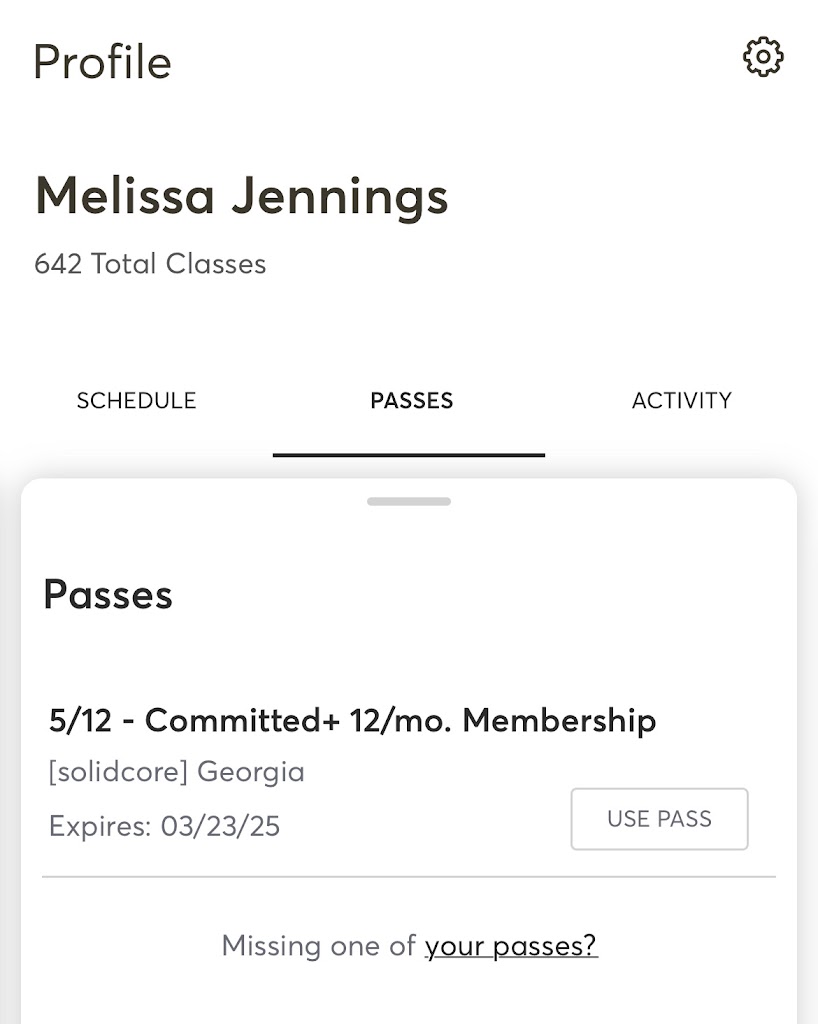Switch to the Schedule tab
Image resolution: width=818 pixels, height=1024 pixels.
tap(136, 401)
